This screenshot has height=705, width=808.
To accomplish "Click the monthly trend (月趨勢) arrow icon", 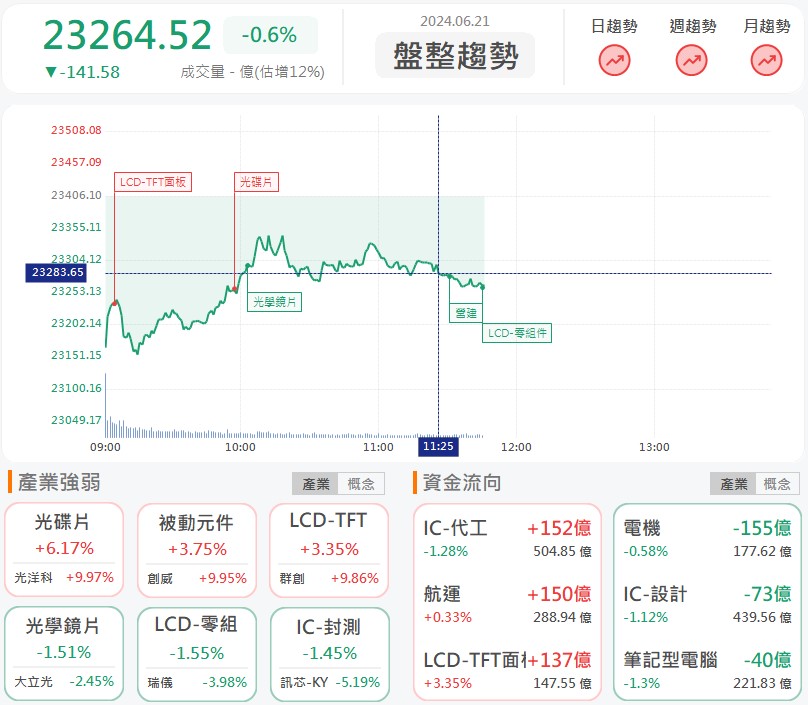I will (767, 60).
